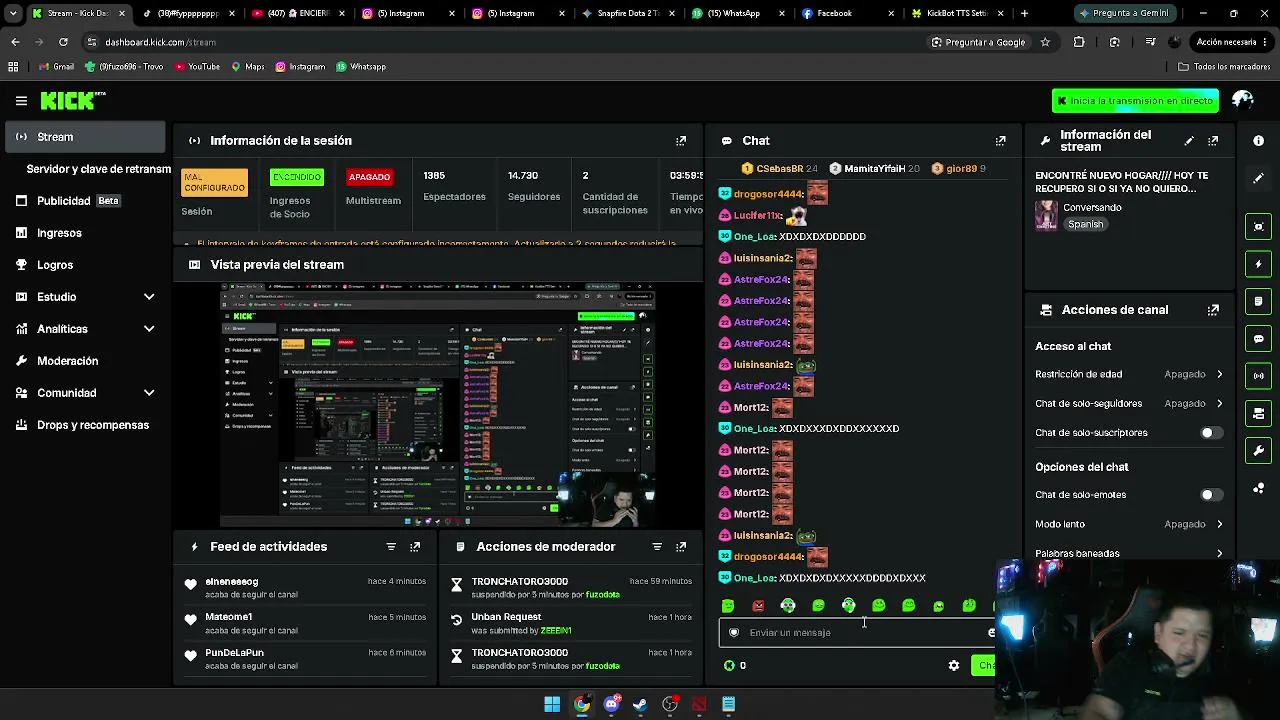
Task: Open the Windows Start menu
Action: click(552, 704)
